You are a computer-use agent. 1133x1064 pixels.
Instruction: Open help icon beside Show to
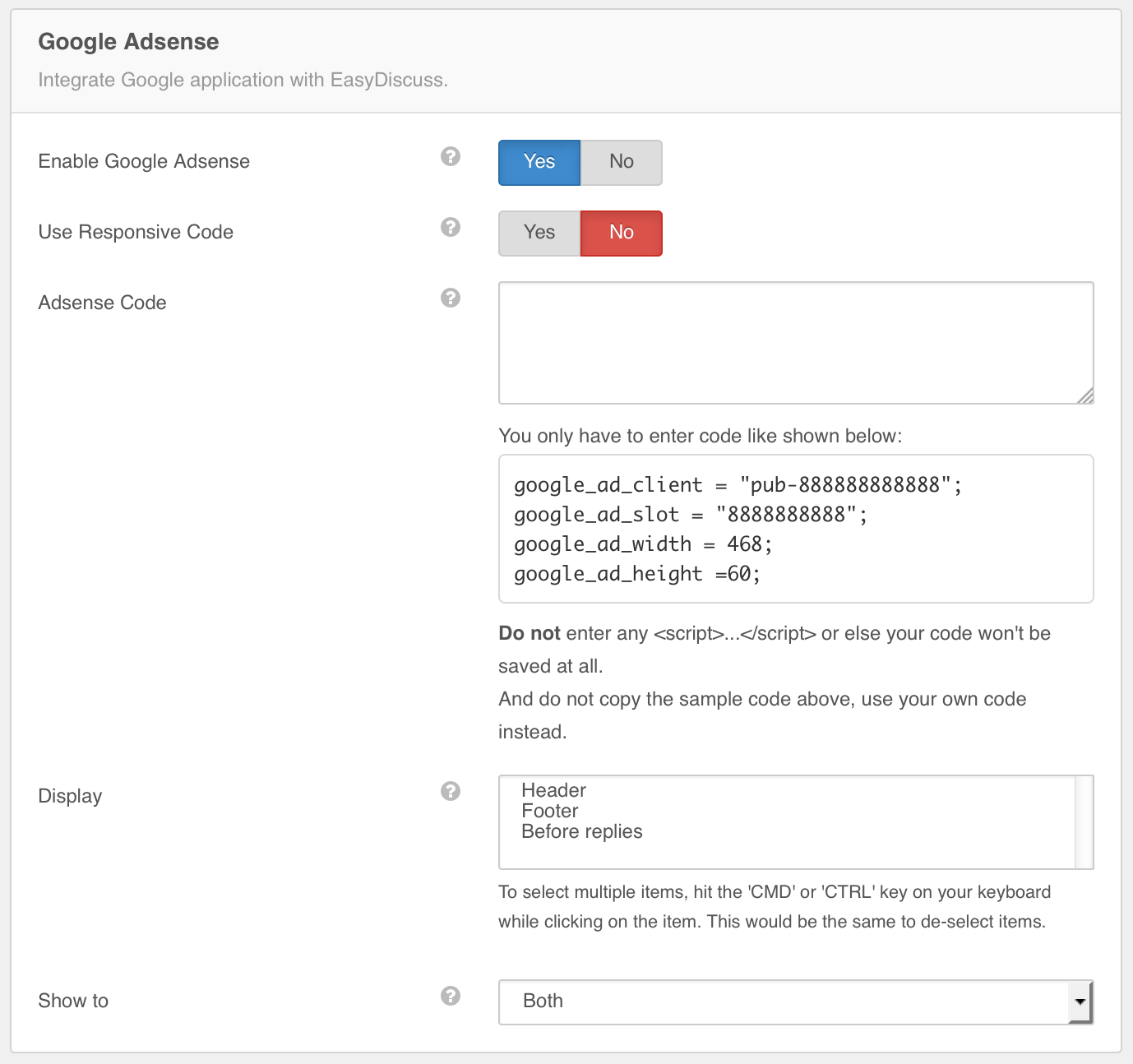point(451,996)
